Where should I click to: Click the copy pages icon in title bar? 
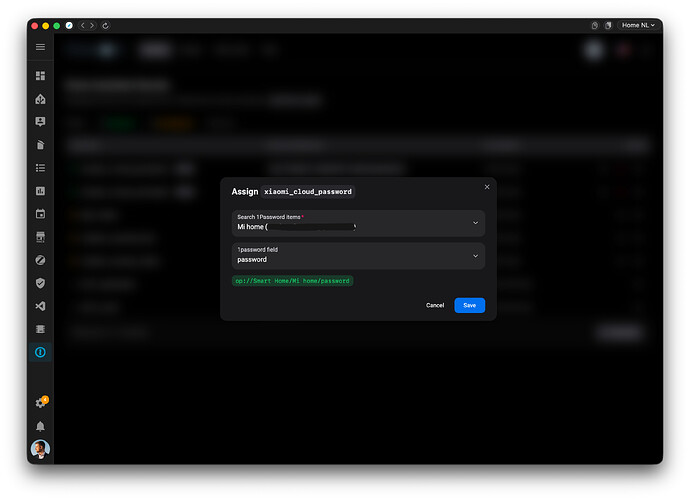[x=608, y=25]
